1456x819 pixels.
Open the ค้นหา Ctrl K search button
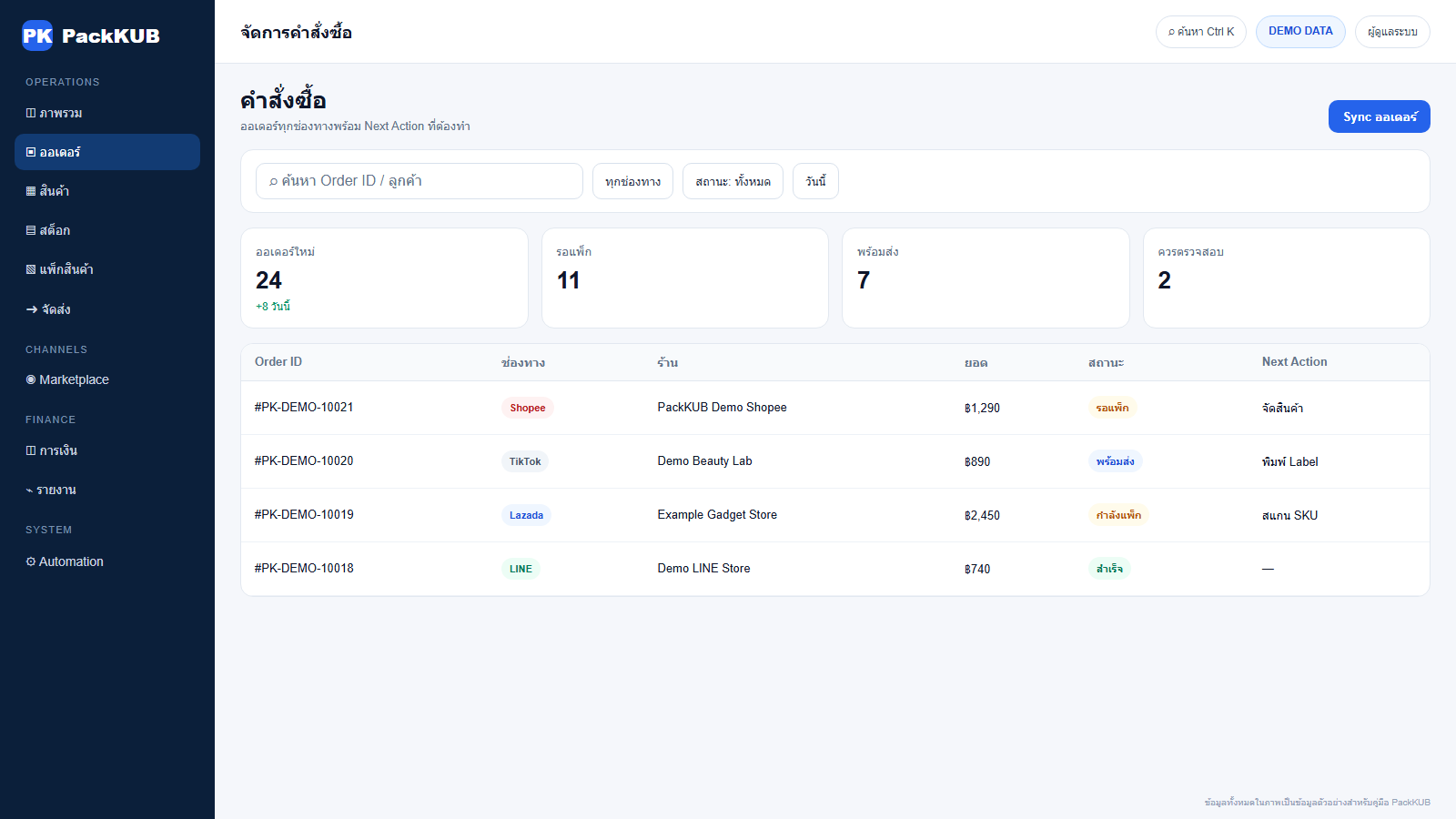(1201, 32)
